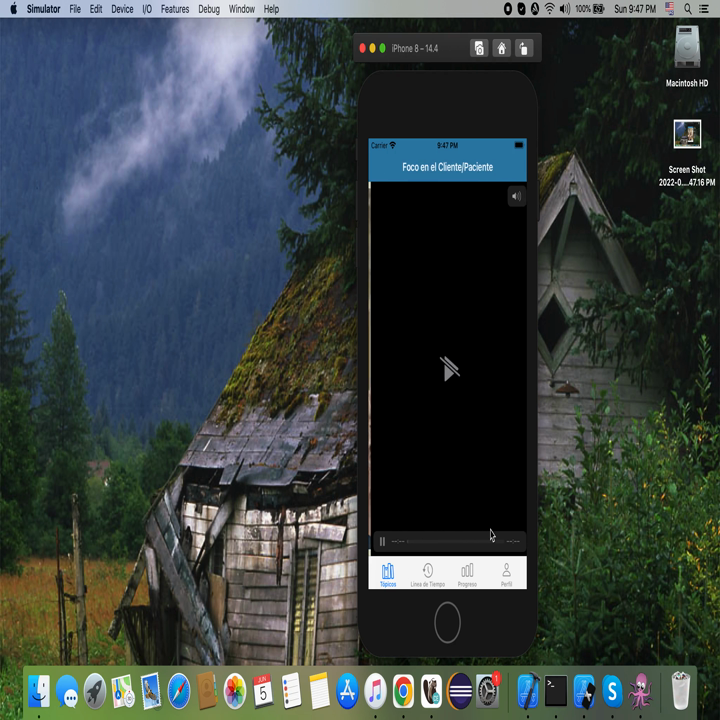Open Xcode from the Dock
This screenshot has height=720, width=720.
click(528, 690)
